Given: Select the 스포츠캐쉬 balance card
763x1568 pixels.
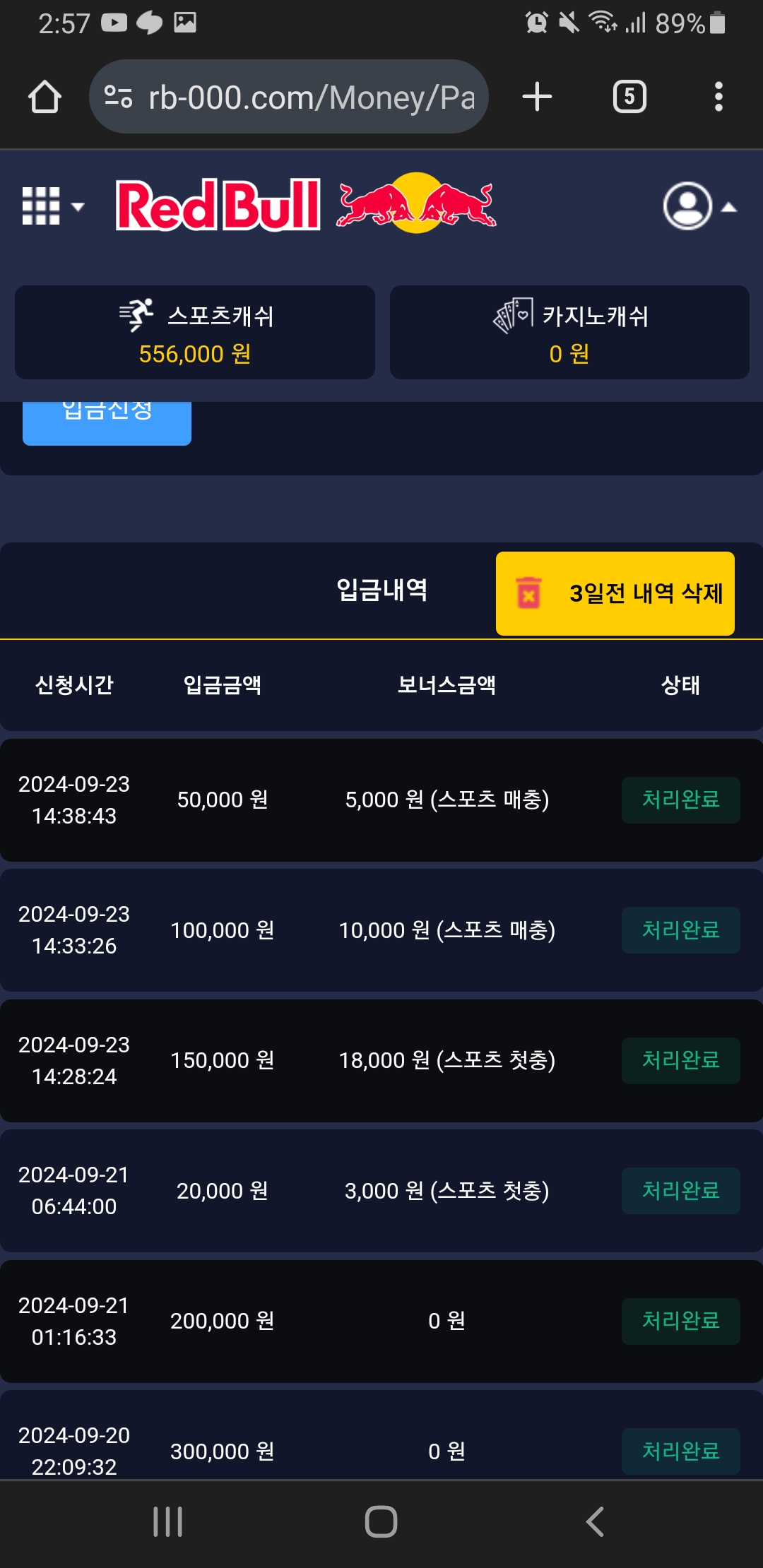Looking at the screenshot, I should pyautogui.click(x=195, y=333).
